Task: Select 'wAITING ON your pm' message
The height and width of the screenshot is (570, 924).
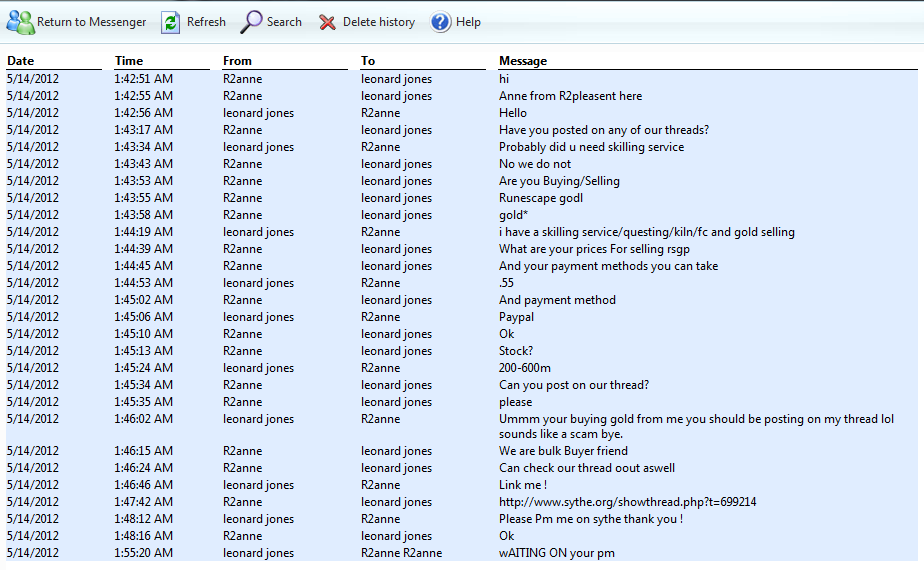Action: coord(556,553)
